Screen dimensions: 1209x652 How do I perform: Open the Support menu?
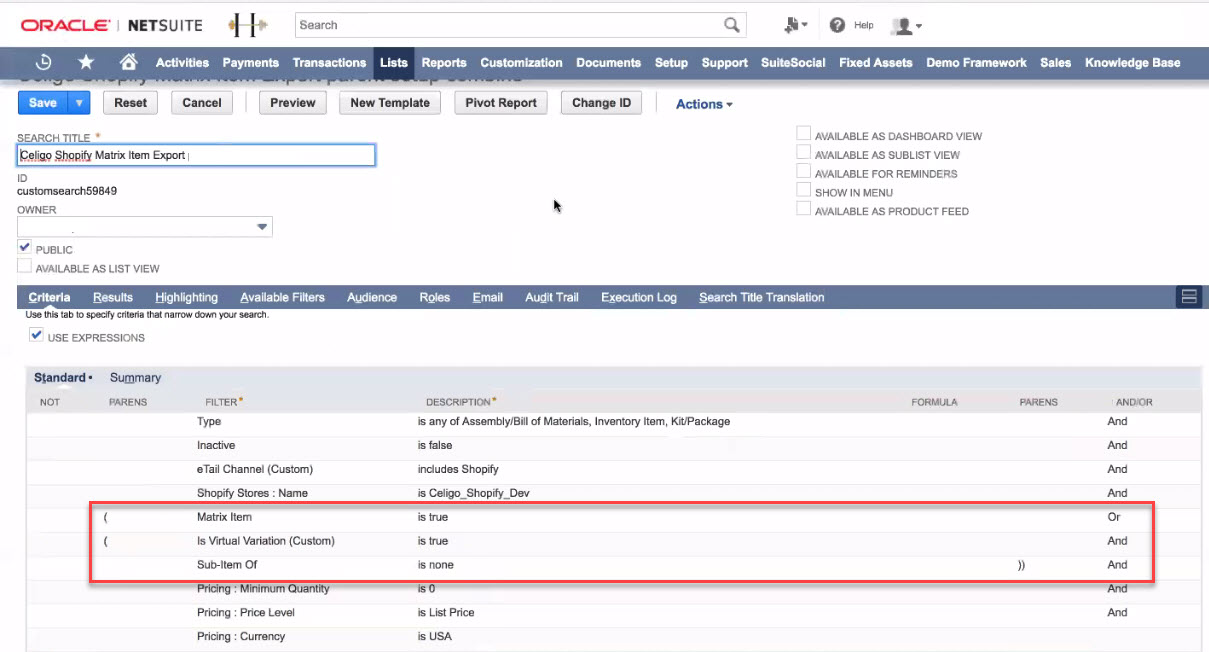coord(724,62)
